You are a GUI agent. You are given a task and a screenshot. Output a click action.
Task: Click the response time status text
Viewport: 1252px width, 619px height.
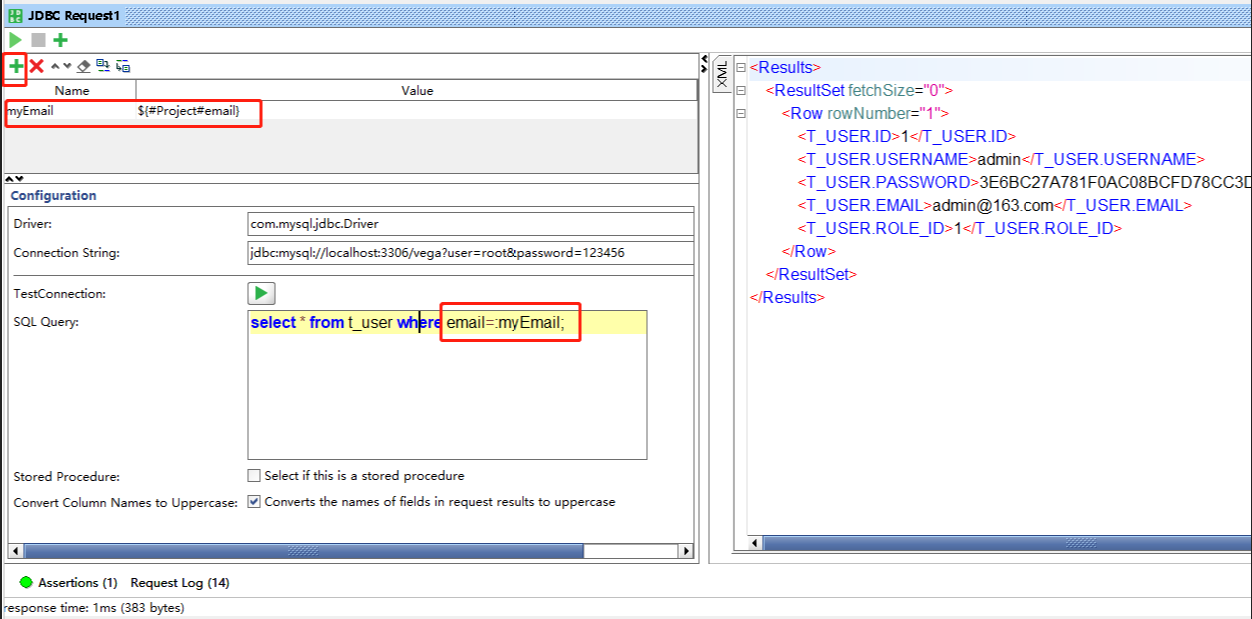pos(94,607)
